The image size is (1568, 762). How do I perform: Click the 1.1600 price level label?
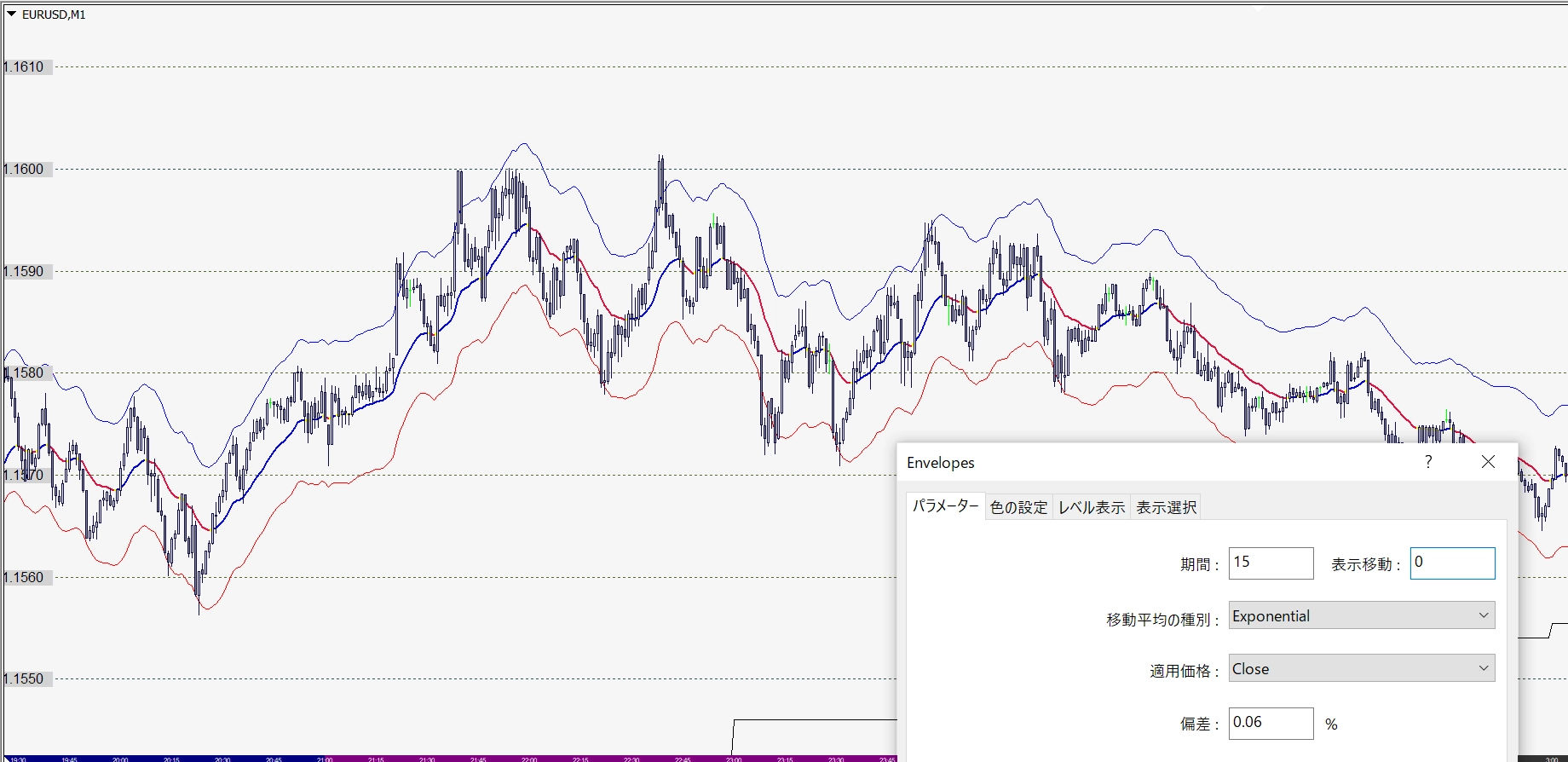(24, 170)
